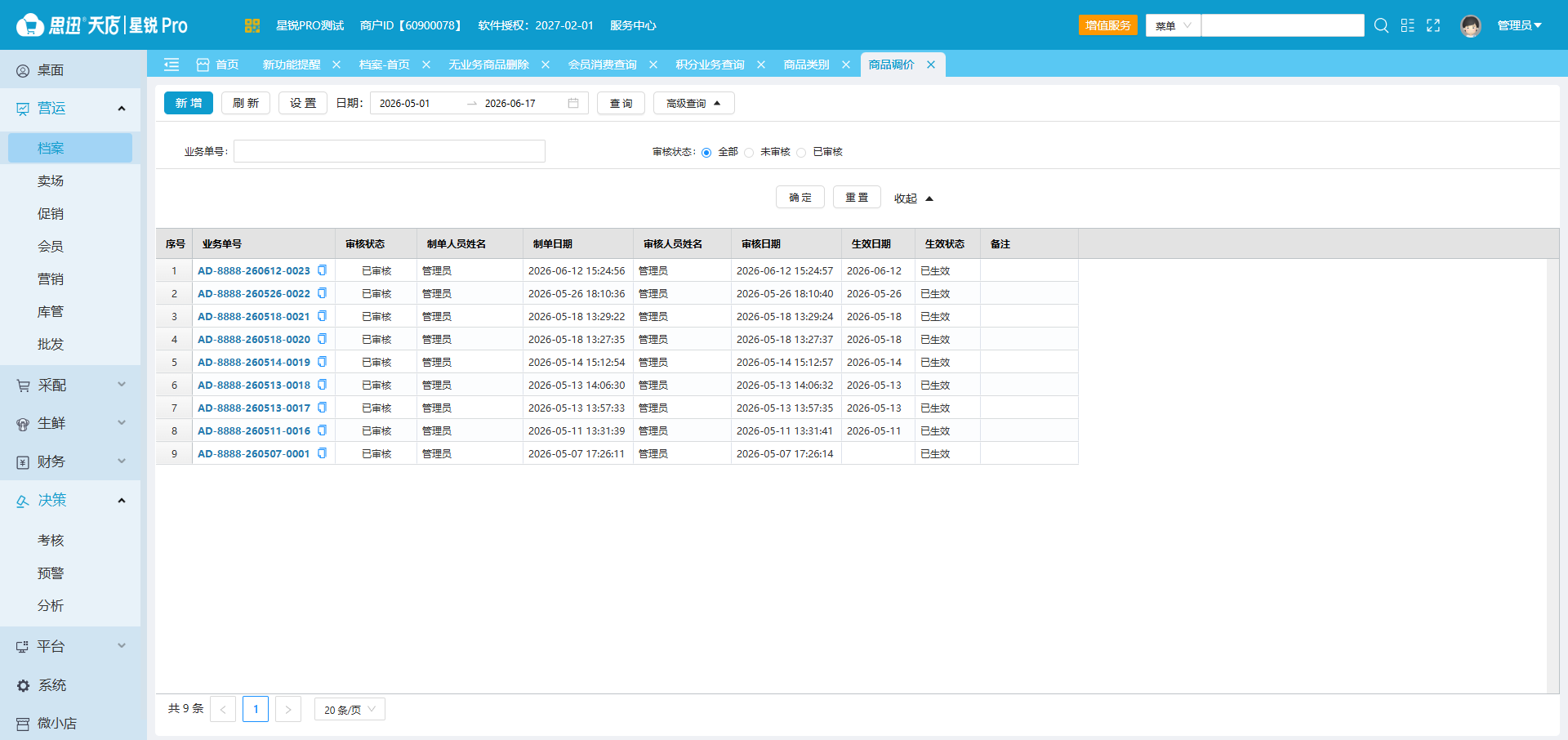
Task: Click the administrator avatar picture
Action: 1471,26
